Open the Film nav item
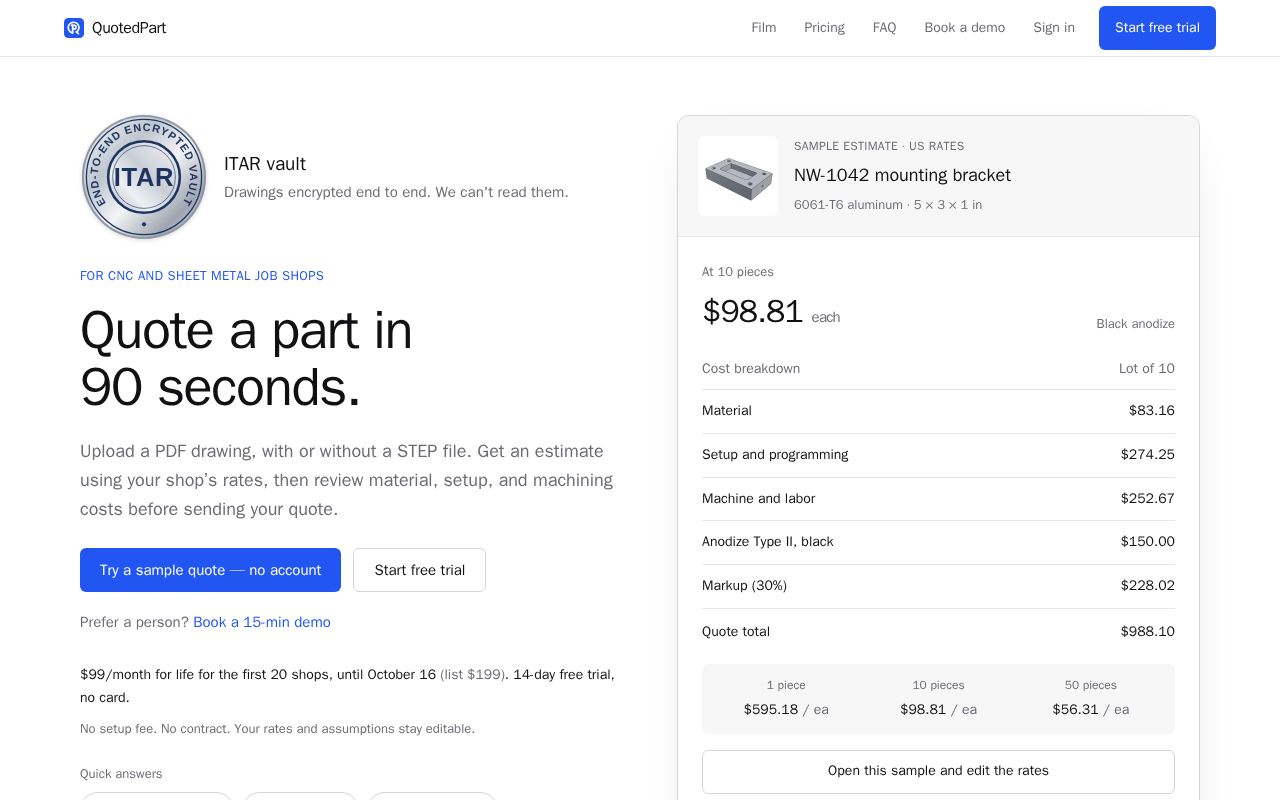Image resolution: width=1280 pixels, height=800 pixels. 764,28
